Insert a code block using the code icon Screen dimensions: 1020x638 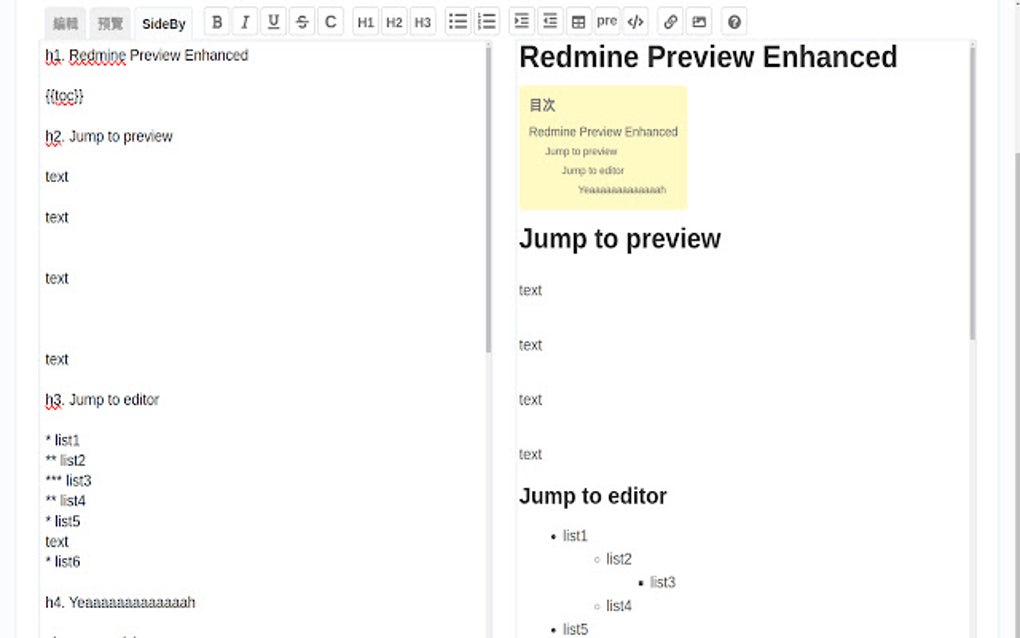point(635,21)
